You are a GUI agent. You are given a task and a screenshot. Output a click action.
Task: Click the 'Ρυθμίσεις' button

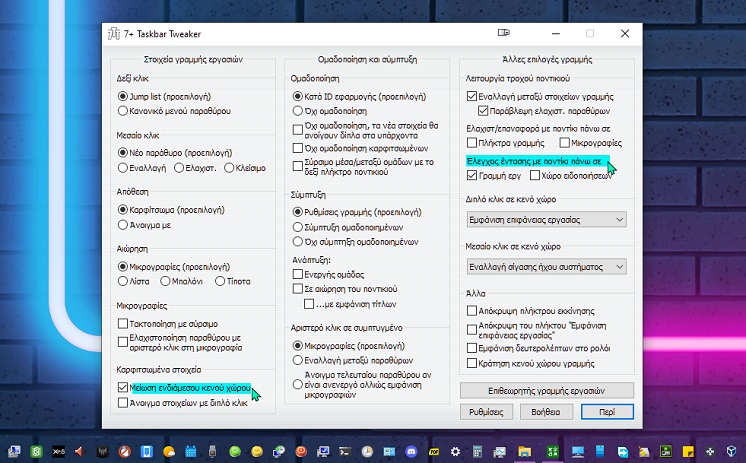click(486, 412)
